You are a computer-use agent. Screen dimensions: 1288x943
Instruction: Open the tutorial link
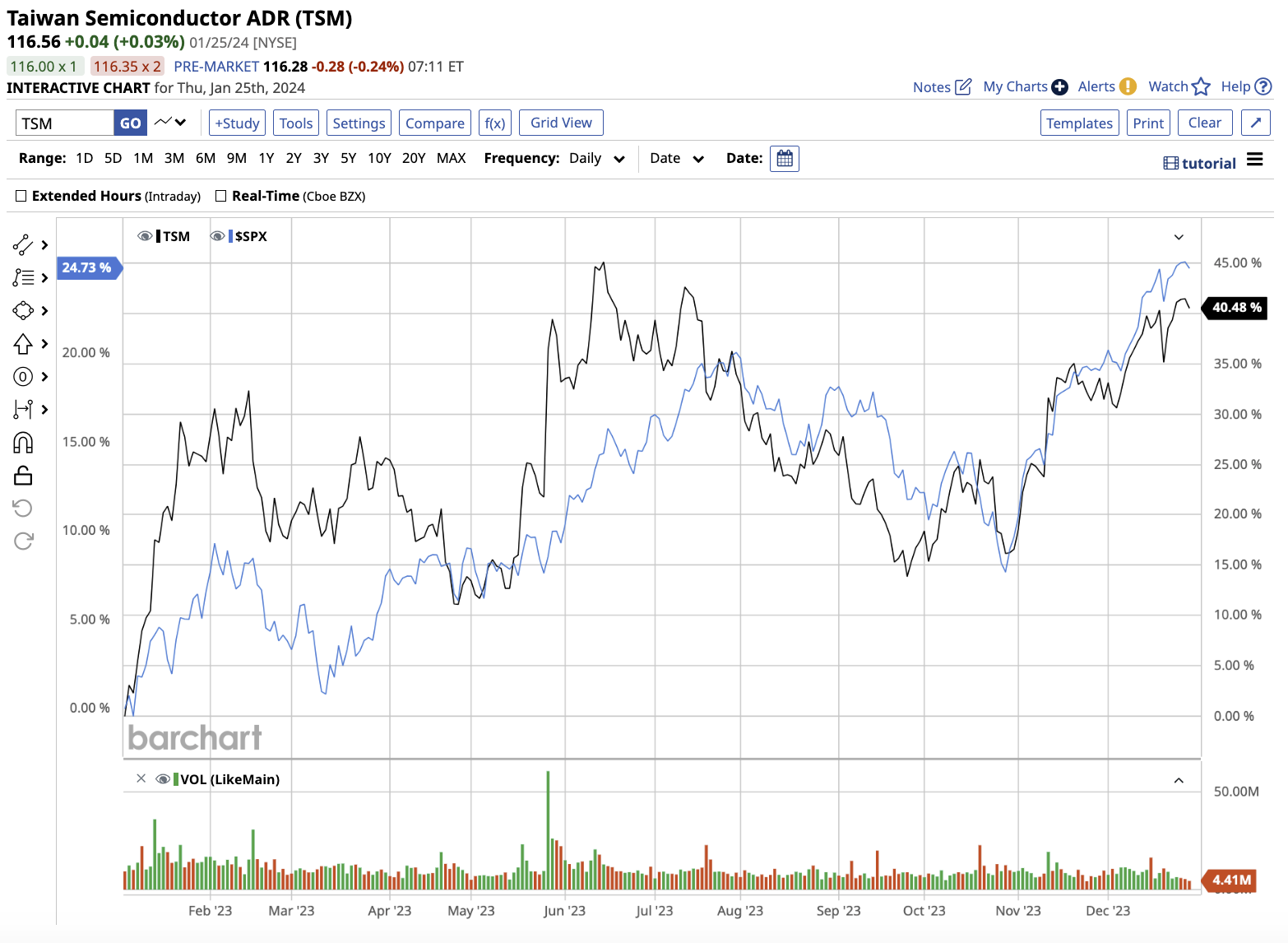(x=1200, y=163)
